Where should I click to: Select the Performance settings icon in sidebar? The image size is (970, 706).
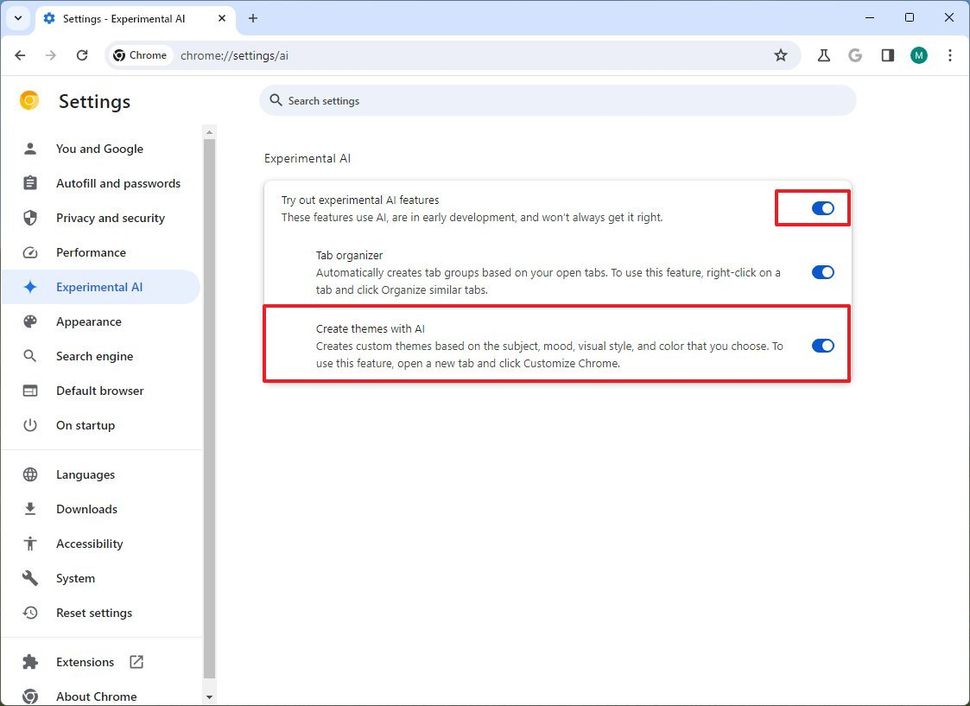pos(30,252)
